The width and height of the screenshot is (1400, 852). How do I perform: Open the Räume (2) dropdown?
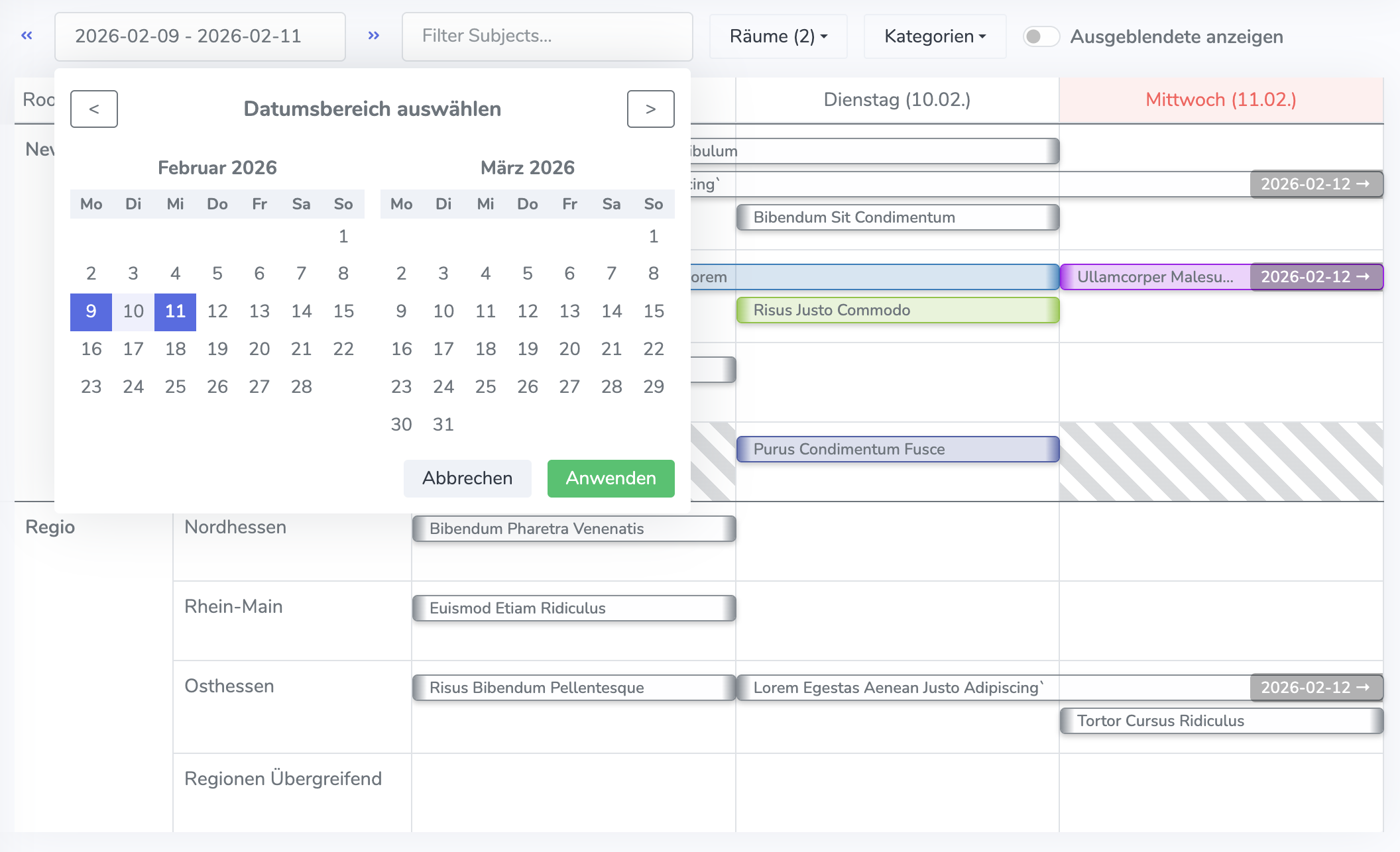click(x=778, y=36)
